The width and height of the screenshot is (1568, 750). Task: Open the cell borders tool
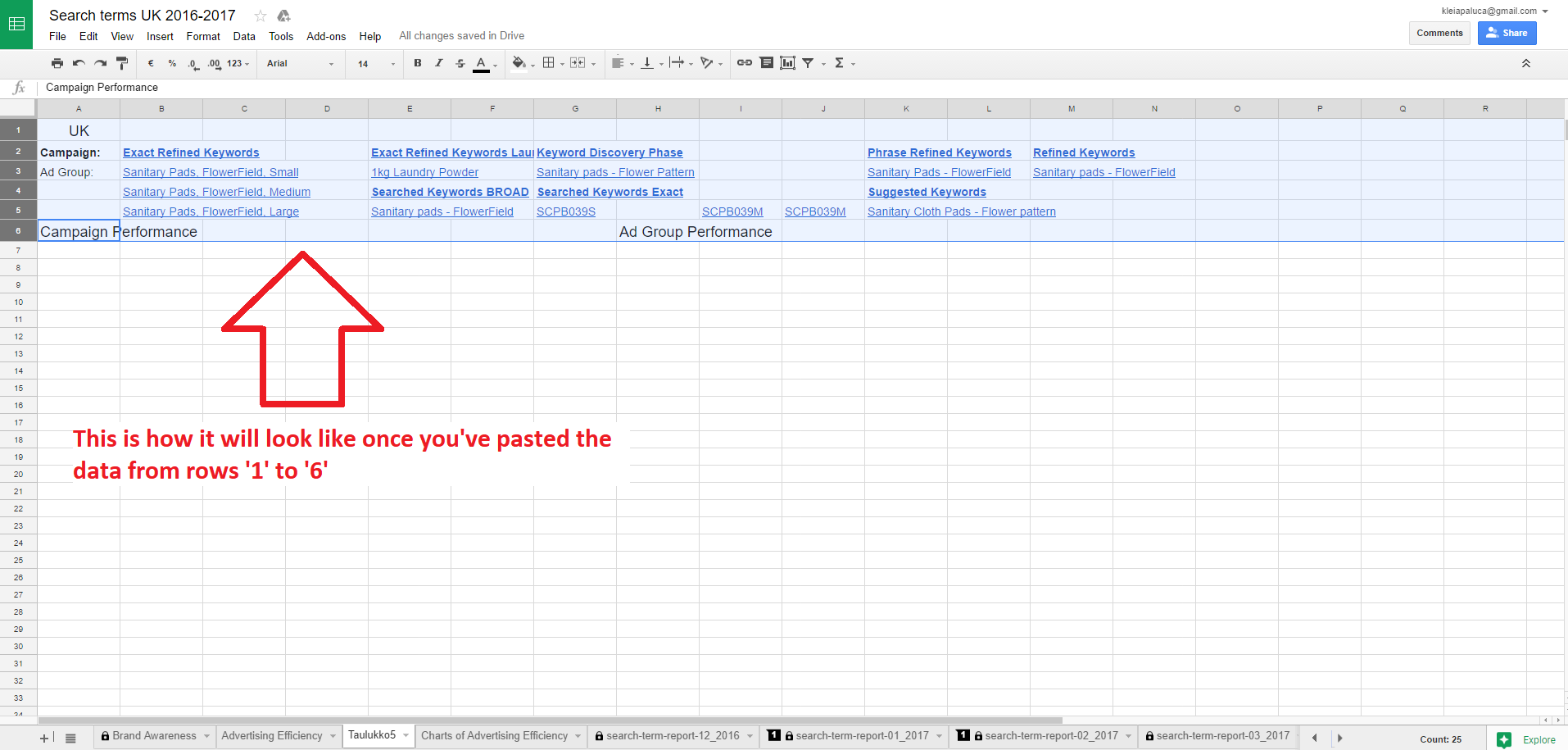click(x=549, y=63)
